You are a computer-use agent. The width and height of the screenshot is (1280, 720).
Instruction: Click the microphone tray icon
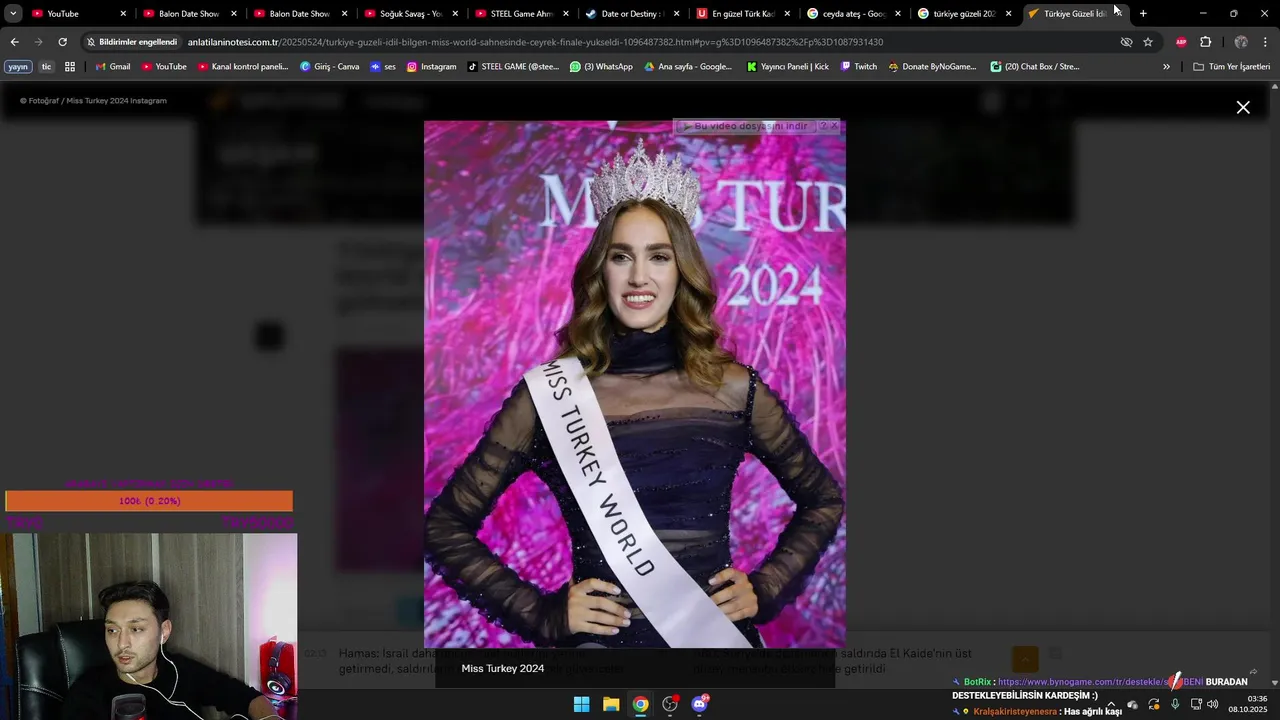(x=1175, y=704)
